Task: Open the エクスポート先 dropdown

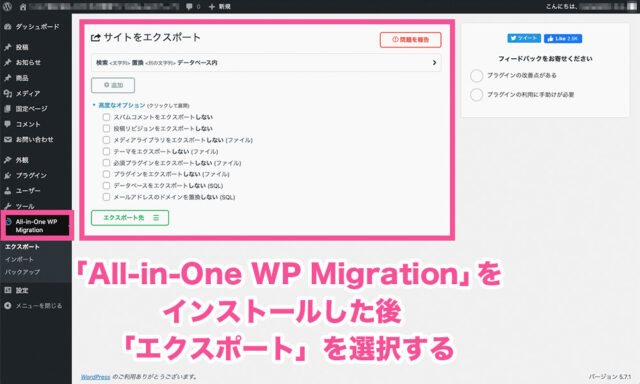Action: 130,218
